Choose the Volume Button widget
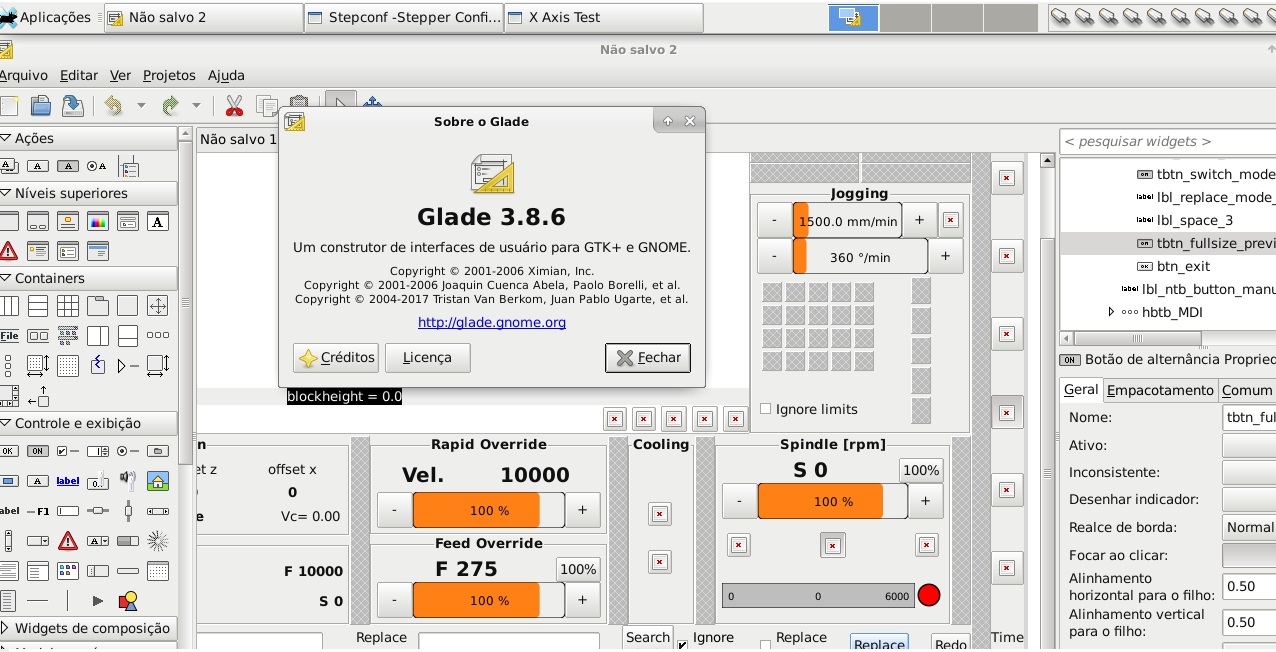This screenshot has width=1276, height=652. tap(128, 481)
